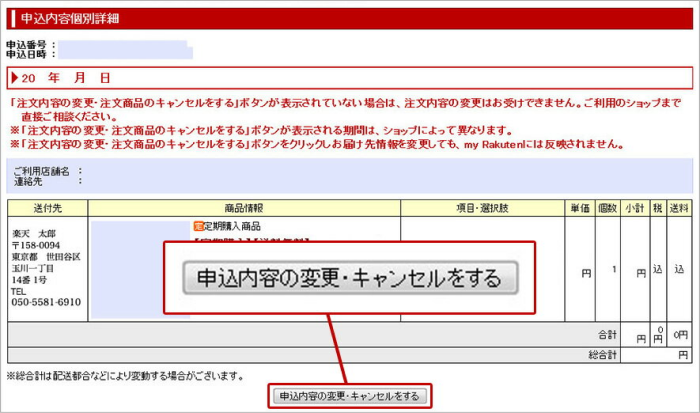Click the 単価 column header
Image resolution: width=700 pixels, height=413 pixels.
pos(579,208)
